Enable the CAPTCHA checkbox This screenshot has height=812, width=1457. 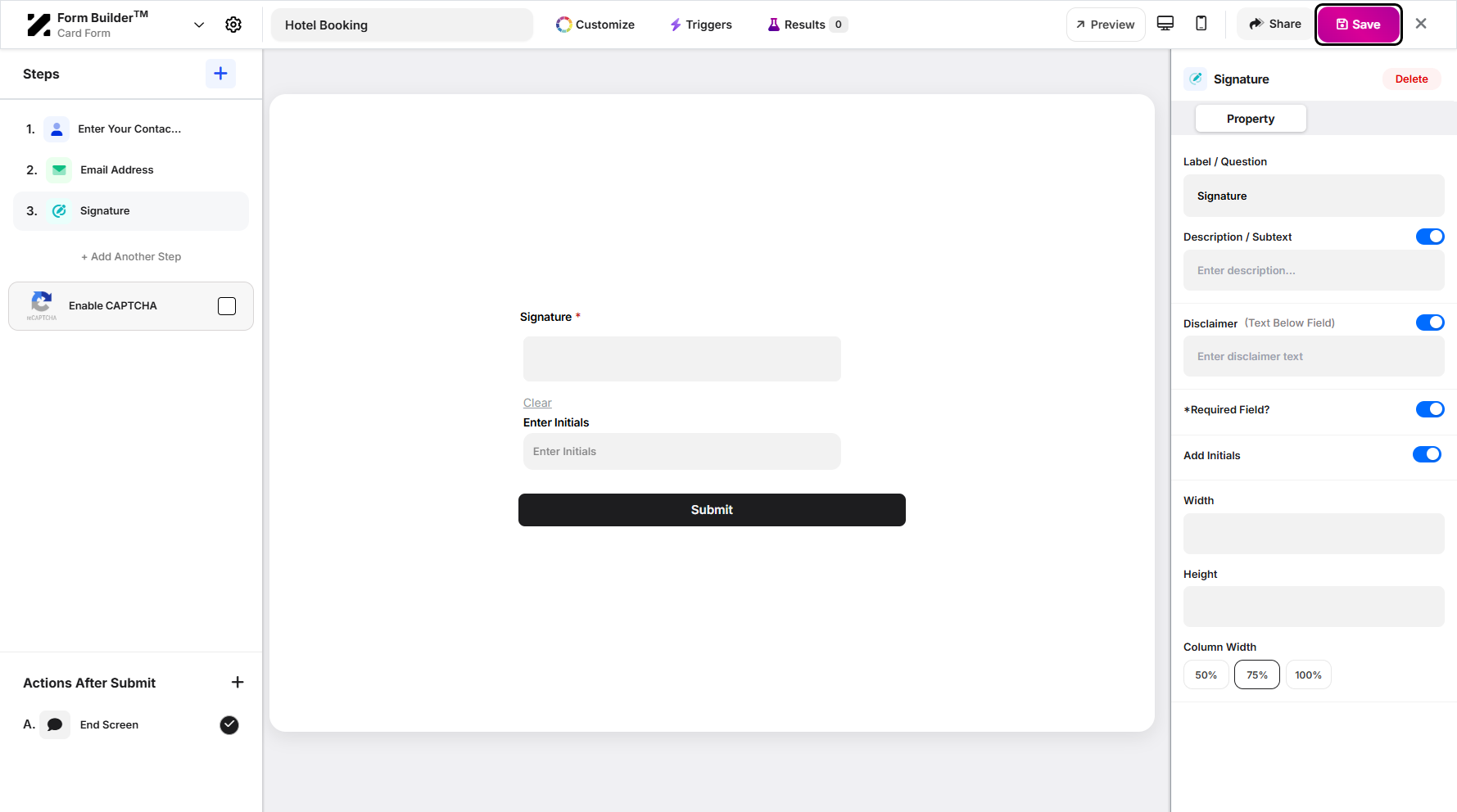click(227, 306)
